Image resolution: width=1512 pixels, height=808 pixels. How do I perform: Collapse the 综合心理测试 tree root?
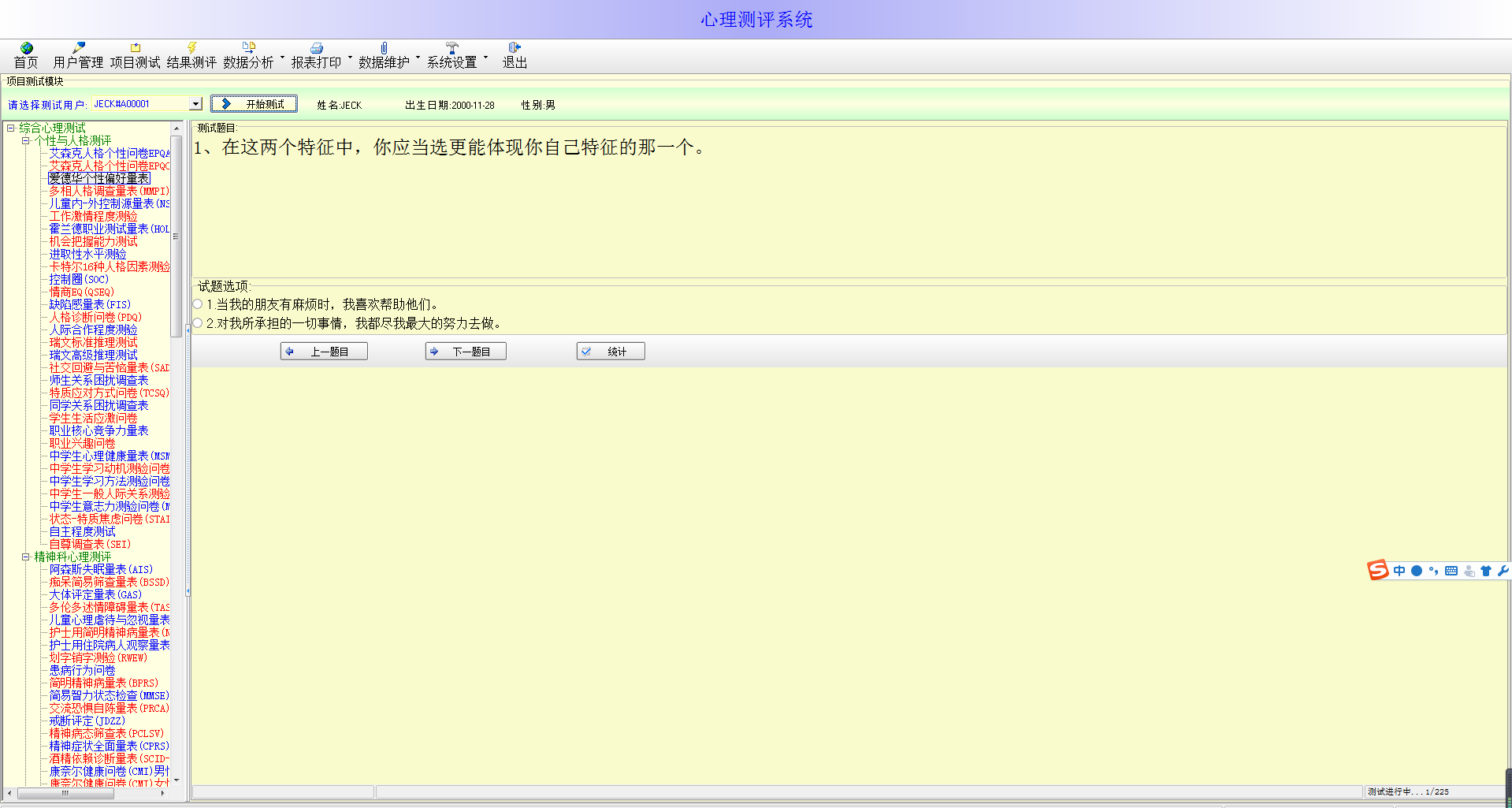[11, 128]
